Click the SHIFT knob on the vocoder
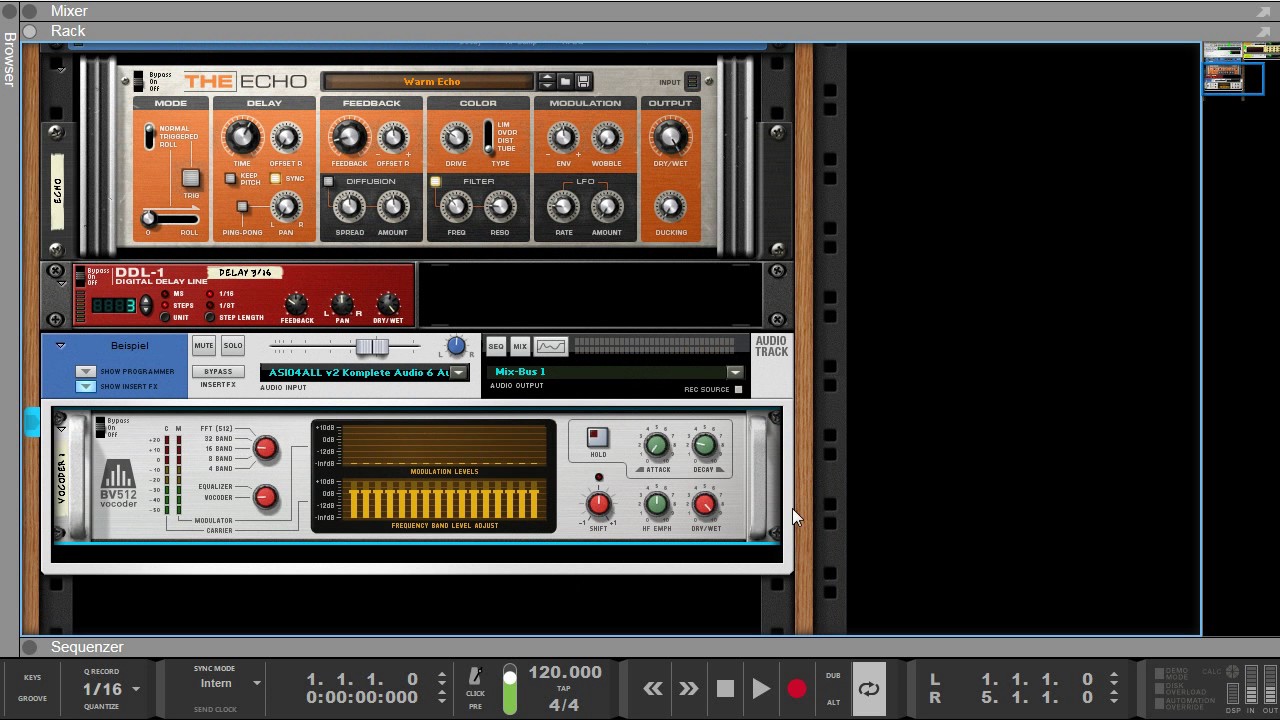The width and height of the screenshot is (1280, 720). (598, 505)
